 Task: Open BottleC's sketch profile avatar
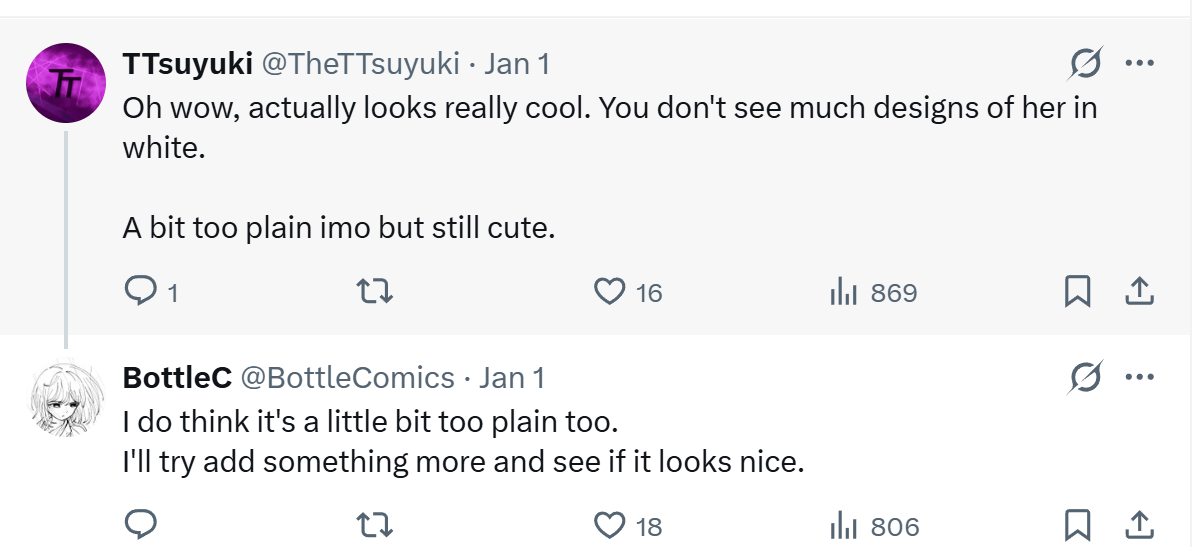[x=65, y=399]
